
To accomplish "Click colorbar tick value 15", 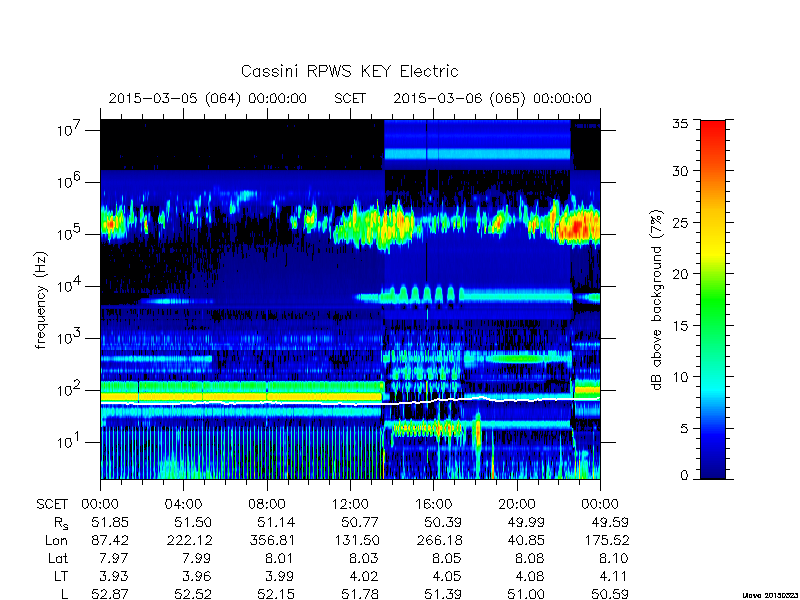I will tap(680, 326).
